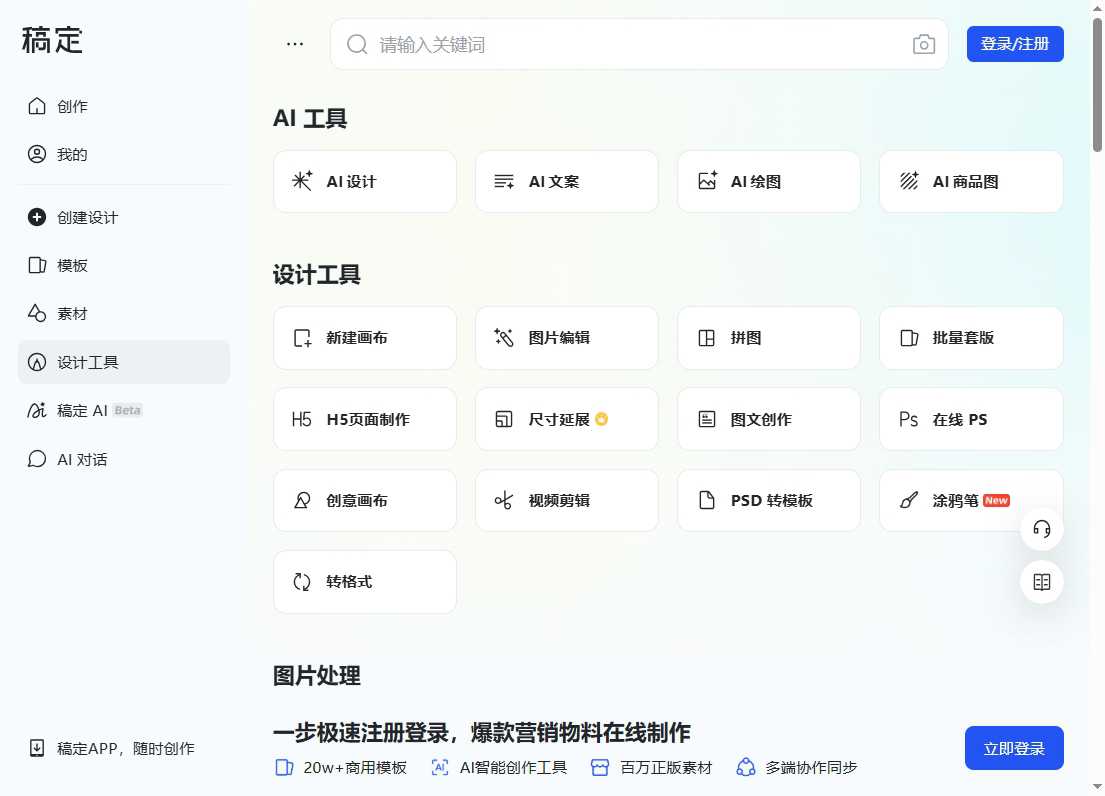
Task: Click the 登录/注册 button
Action: [1014, 44]
